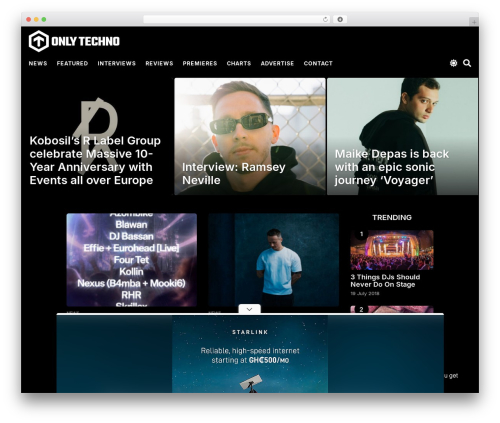Open Contact page link
This screenshot has height=423, width=500.
tap(318, 63)
